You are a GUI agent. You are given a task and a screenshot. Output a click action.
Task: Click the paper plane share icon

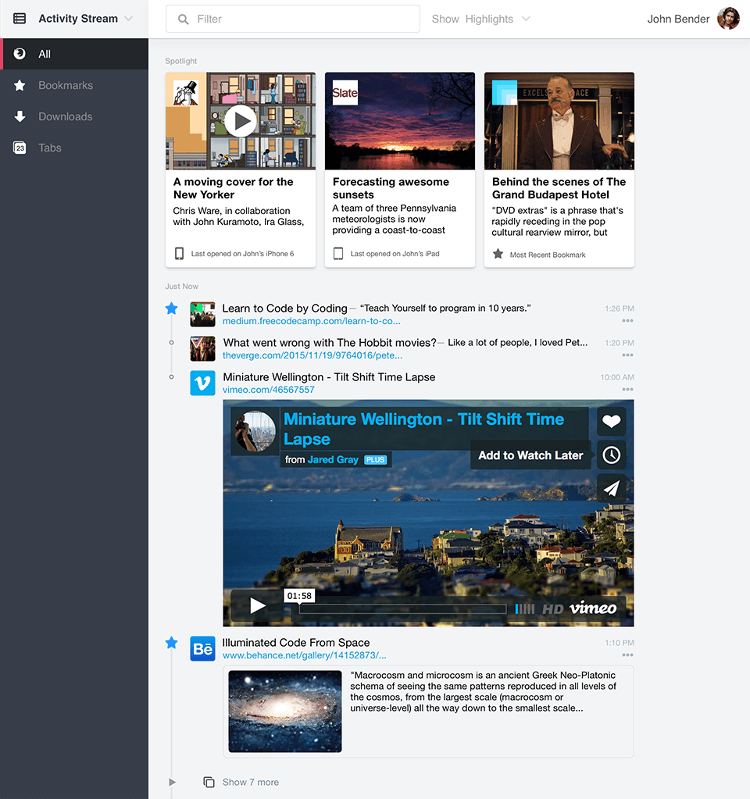pos(611,488)
